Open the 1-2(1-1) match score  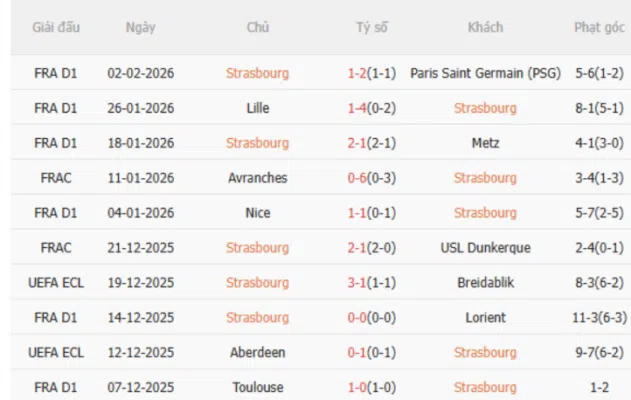click(x=372, y=72)
